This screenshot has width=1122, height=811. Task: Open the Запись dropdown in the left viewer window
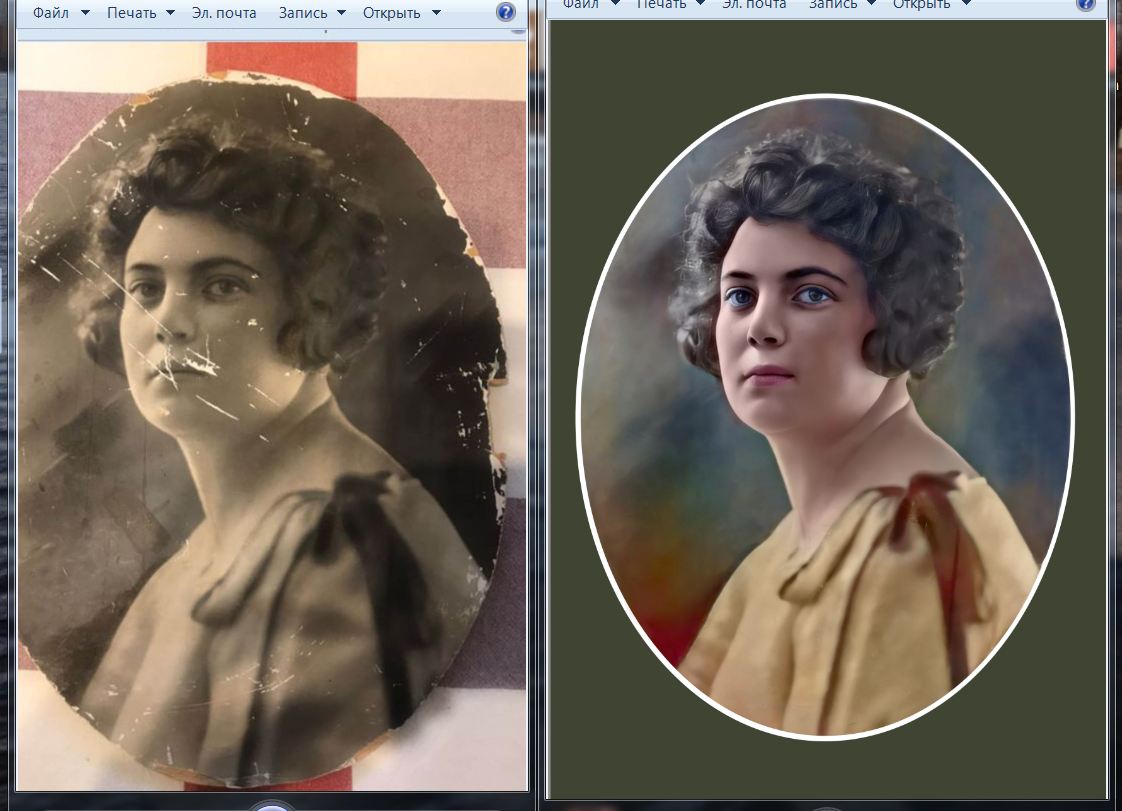pyautogui.click(x=311, y=13)
